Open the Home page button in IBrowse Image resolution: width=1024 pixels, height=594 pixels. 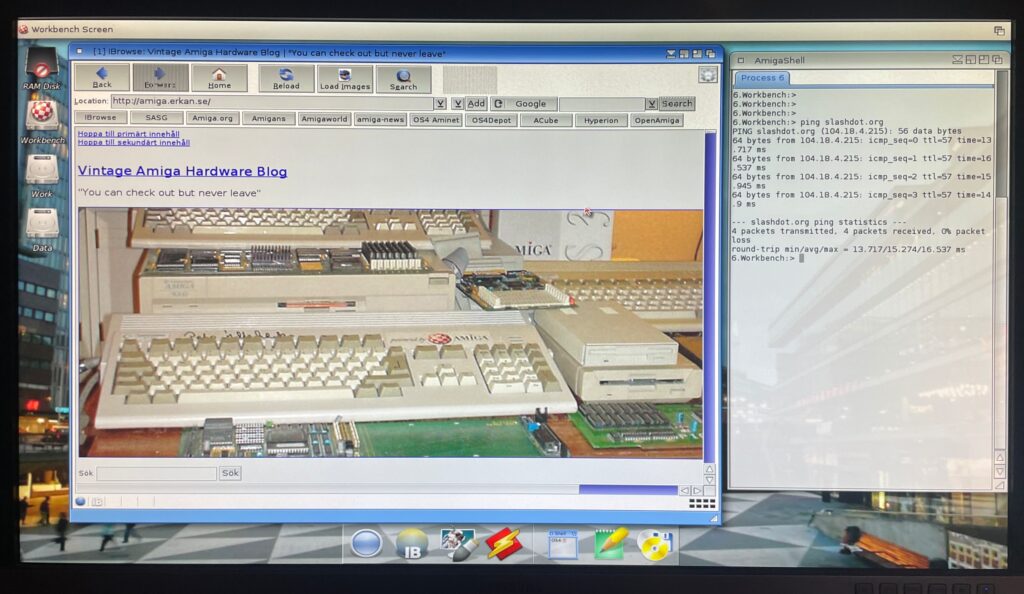(x=219, y=78)
